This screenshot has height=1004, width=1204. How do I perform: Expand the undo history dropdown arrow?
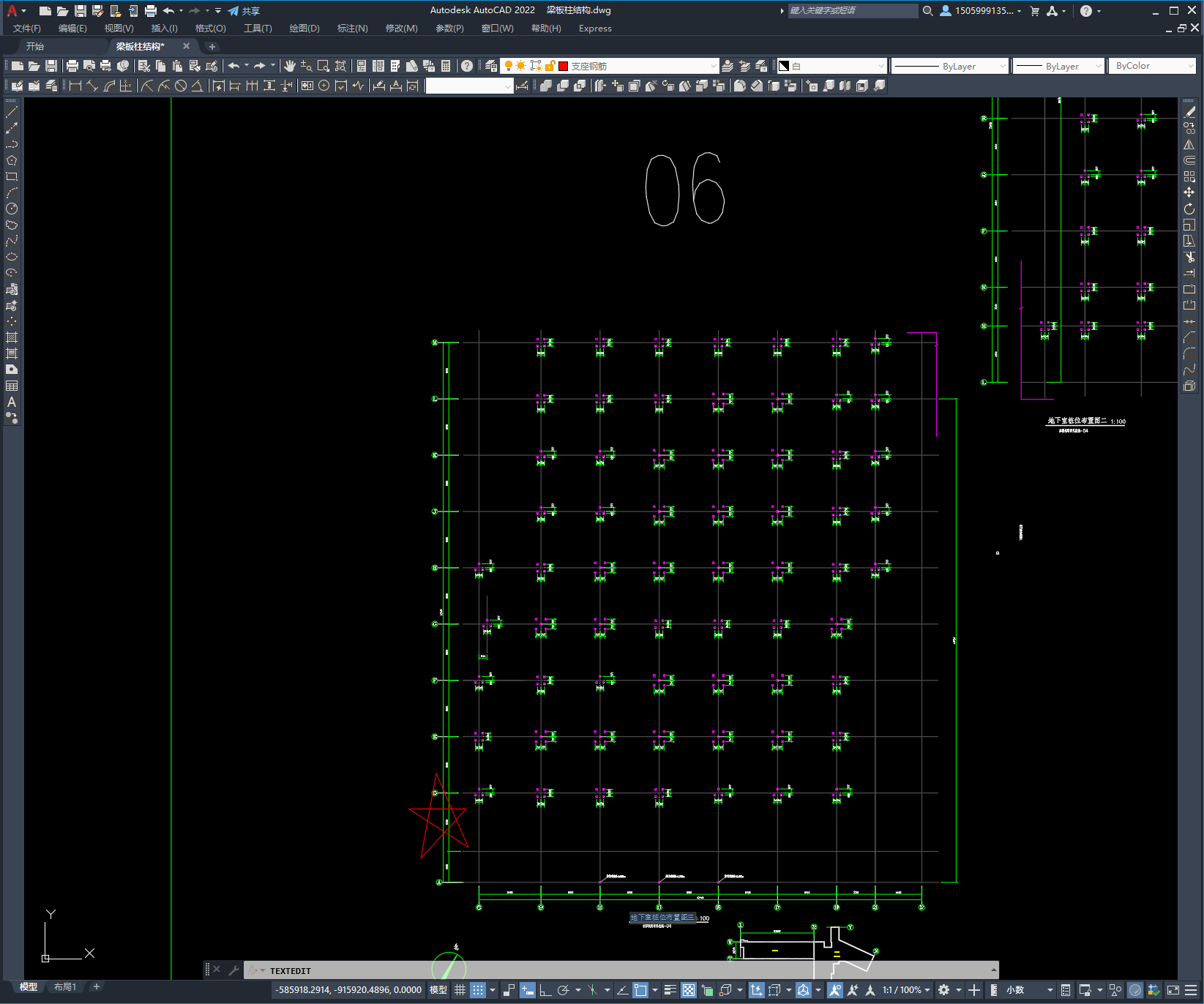click(247, 66)
